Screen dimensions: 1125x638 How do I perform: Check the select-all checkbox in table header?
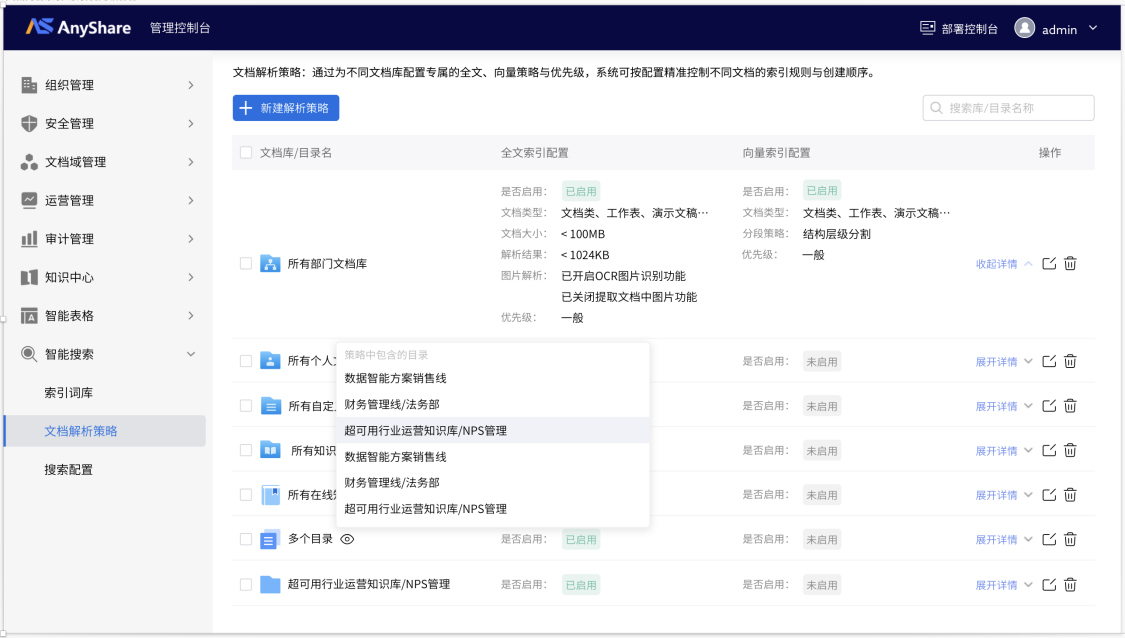[246, 153]
